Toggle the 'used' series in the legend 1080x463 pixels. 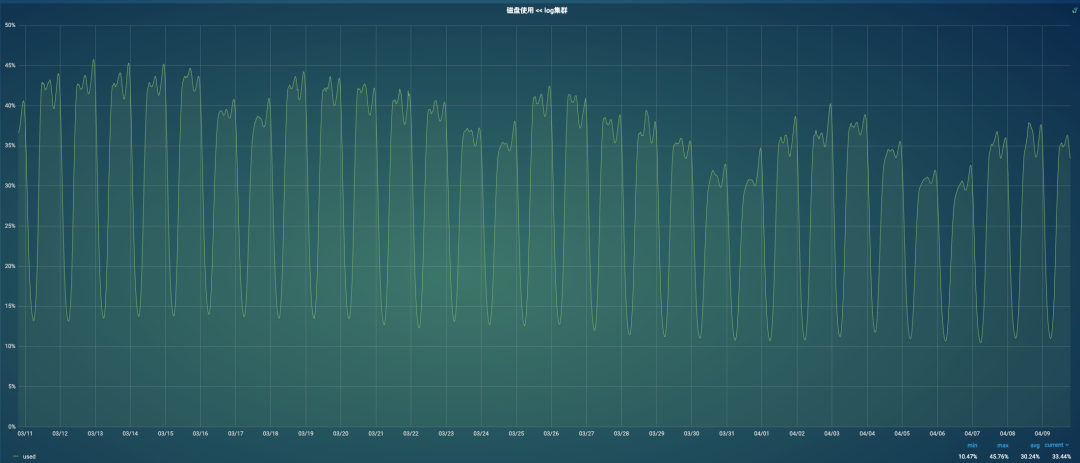pyautogui.click(x=29, y=456)
